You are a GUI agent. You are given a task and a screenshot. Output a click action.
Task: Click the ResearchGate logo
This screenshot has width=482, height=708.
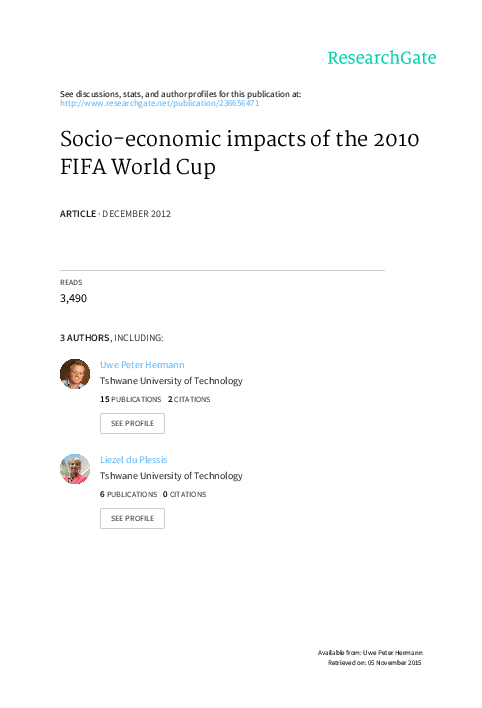tap(382, 58)
